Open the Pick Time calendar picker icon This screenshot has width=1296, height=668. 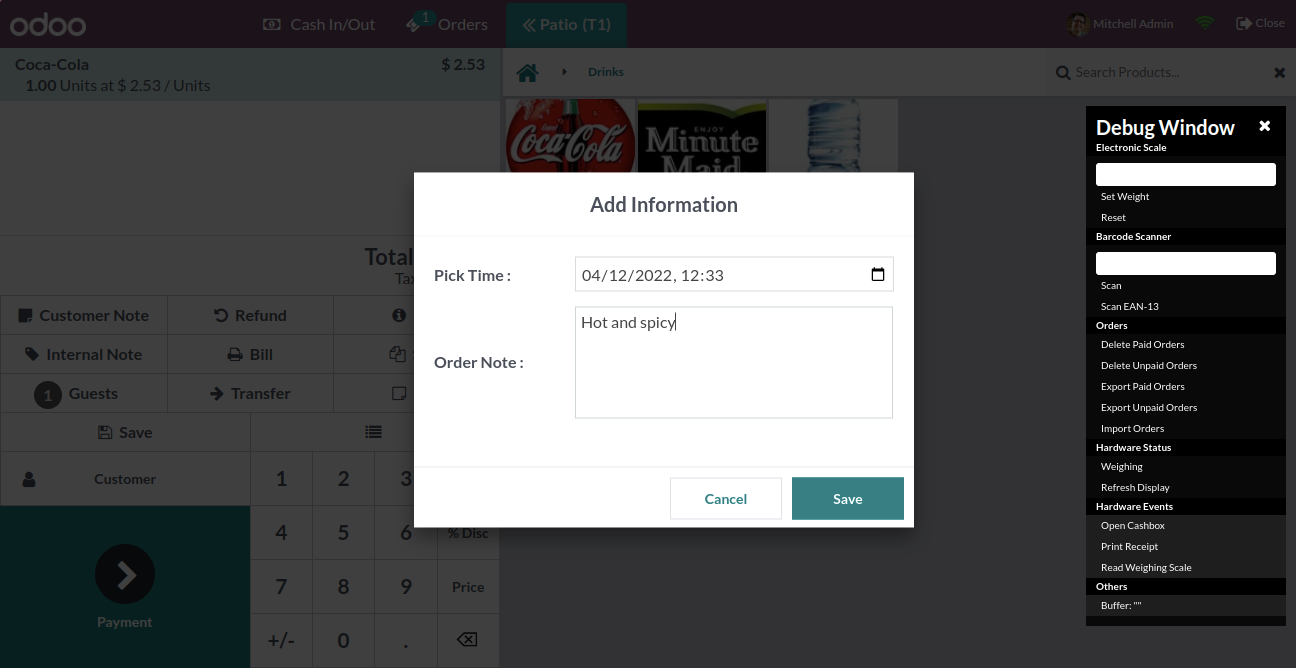pos(878,275)
